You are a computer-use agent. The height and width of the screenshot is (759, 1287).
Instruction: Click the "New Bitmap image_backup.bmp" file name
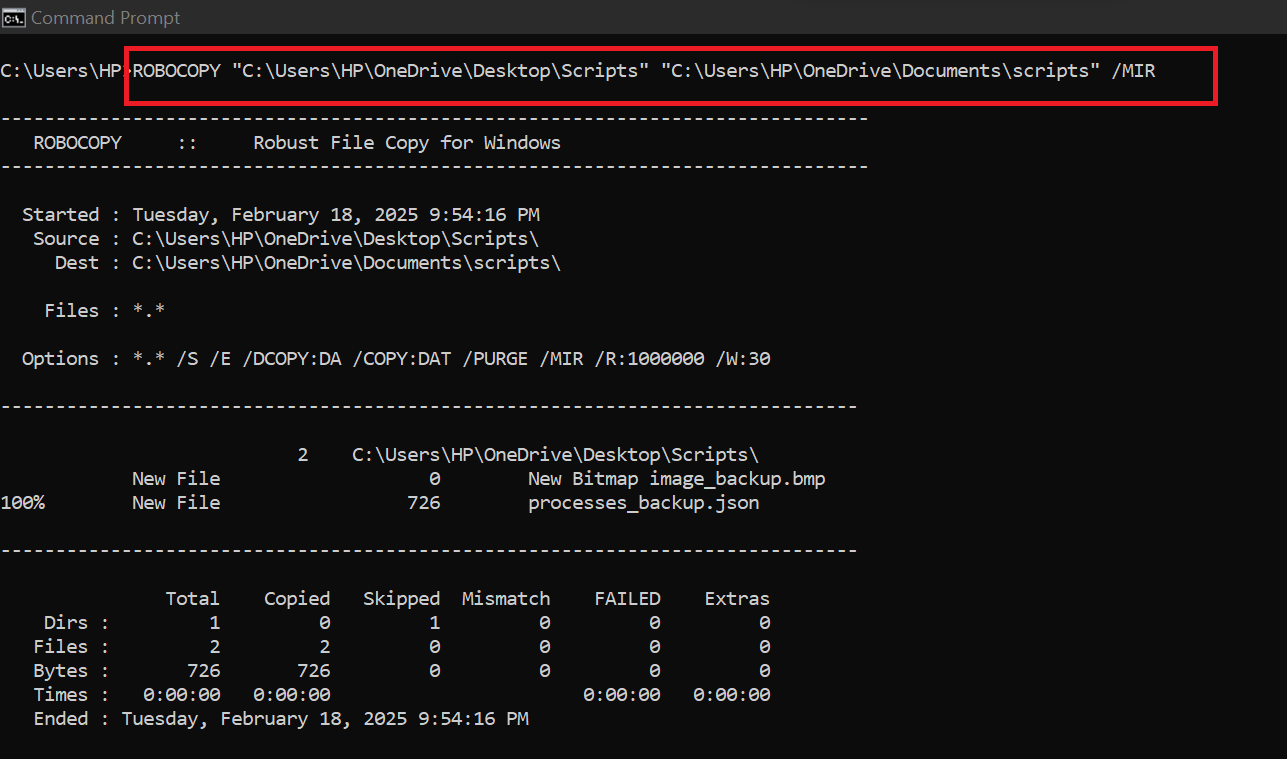[x=676, y=479]
